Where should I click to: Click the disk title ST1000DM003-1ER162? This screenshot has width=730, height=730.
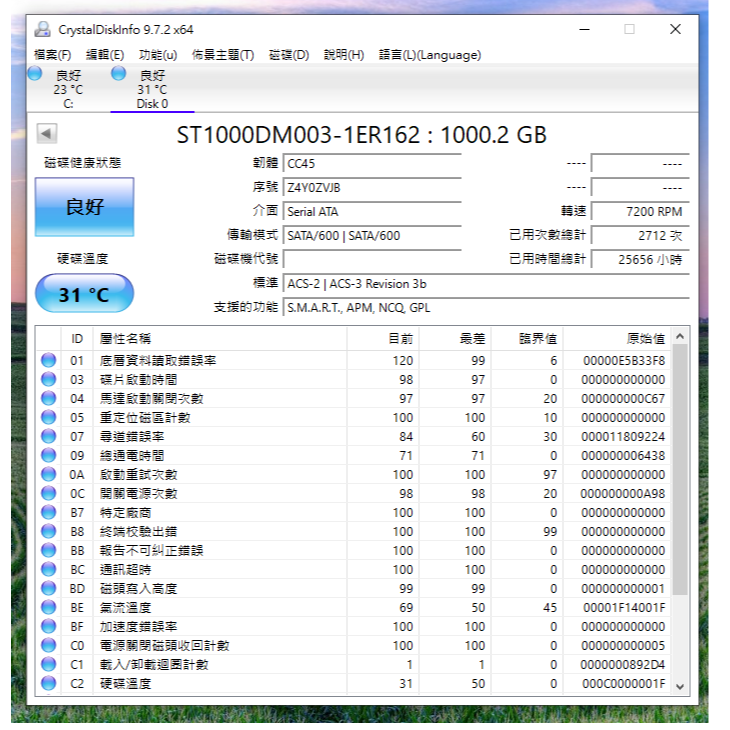298,135
